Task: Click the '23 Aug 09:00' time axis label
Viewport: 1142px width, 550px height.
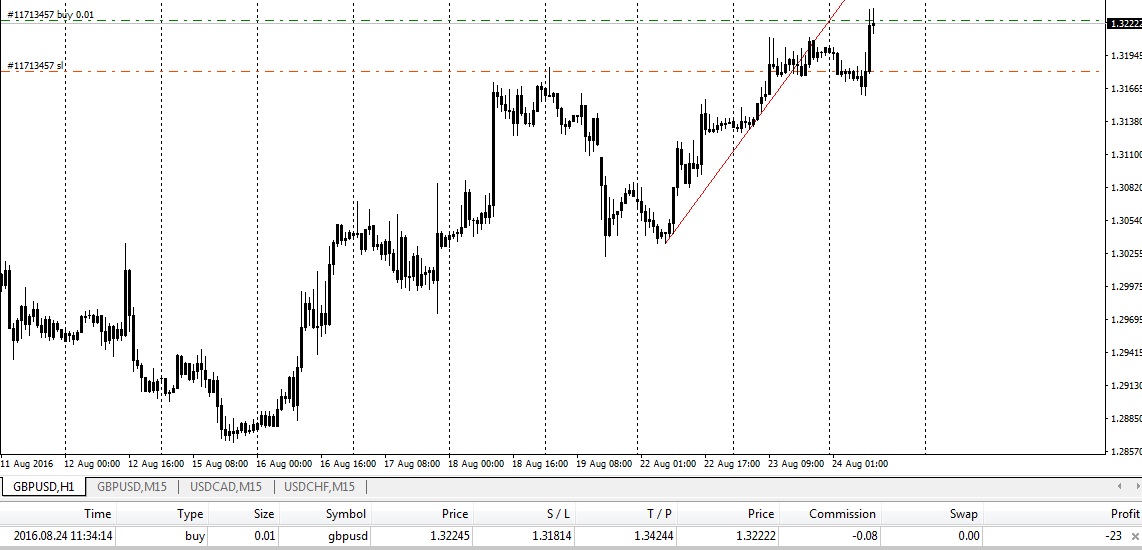Action: point(796,463)
